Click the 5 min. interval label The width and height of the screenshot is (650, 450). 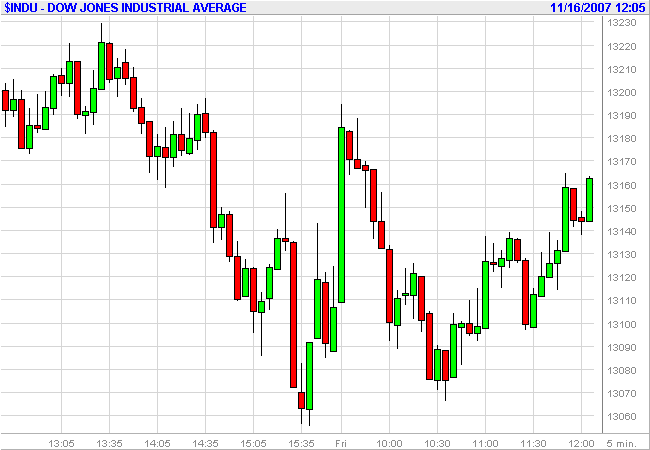(x=621, y=444)
